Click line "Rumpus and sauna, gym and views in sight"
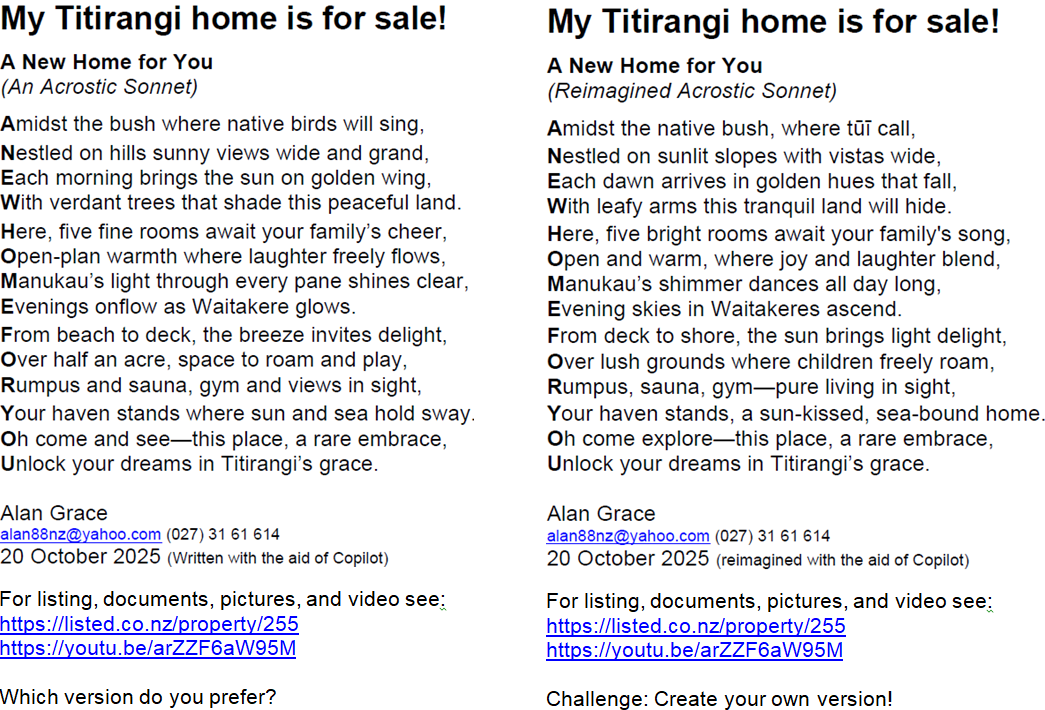The width and height of the screenshot is (1045, 710). pos(210,384)
